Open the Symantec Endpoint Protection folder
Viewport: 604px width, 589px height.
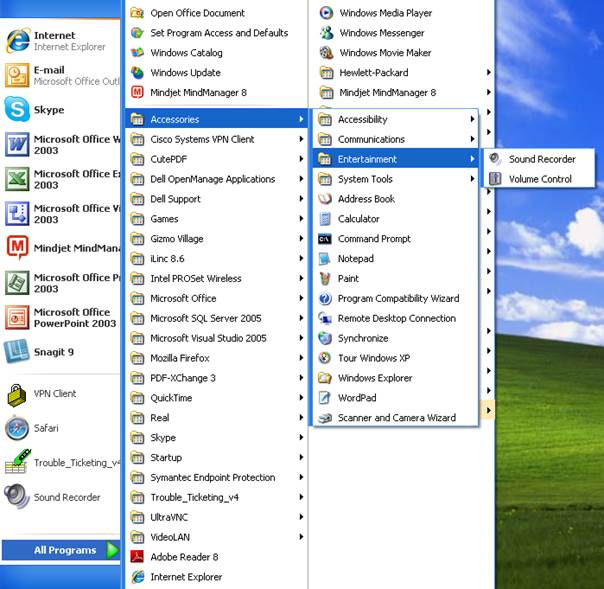(x=216, y=477)
